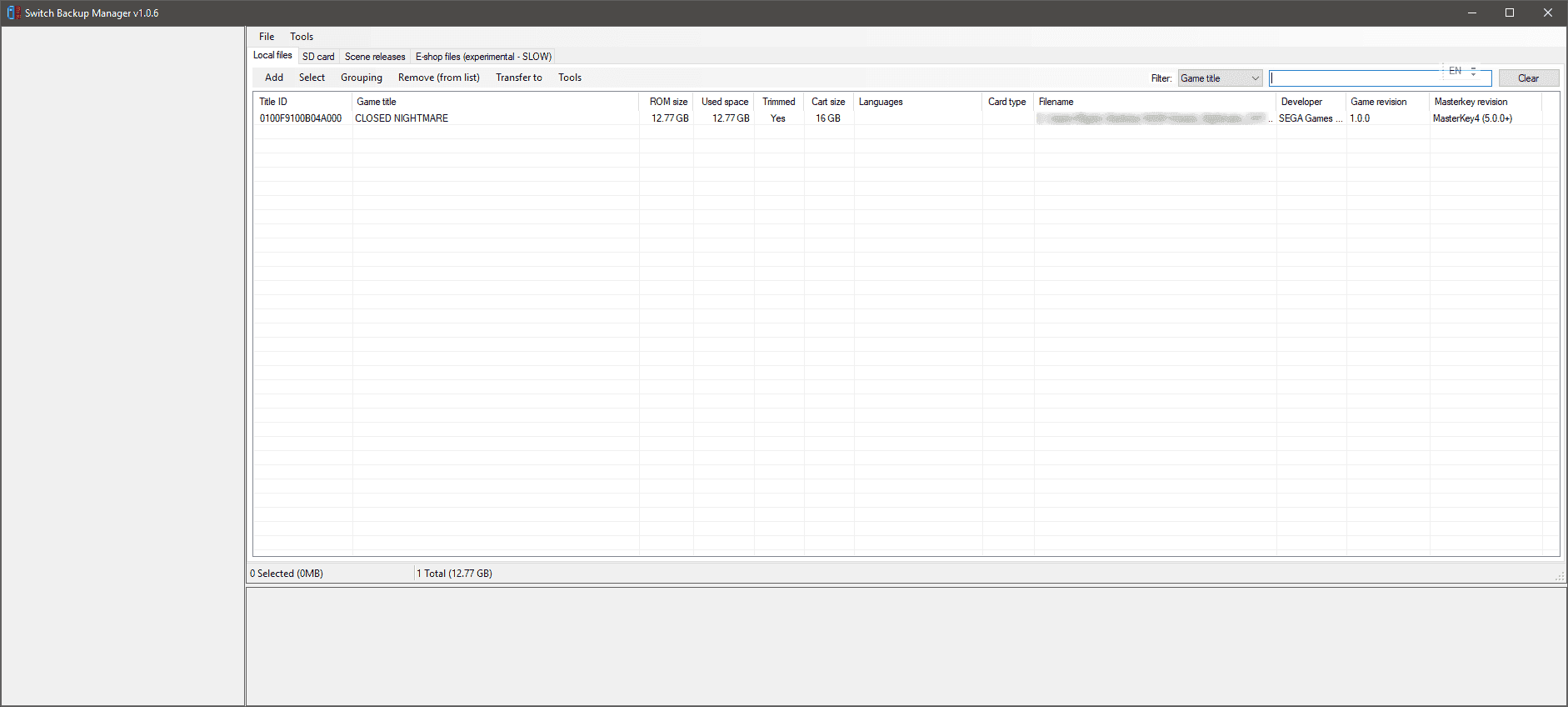Sort by ROM size column header

point(667,102)
